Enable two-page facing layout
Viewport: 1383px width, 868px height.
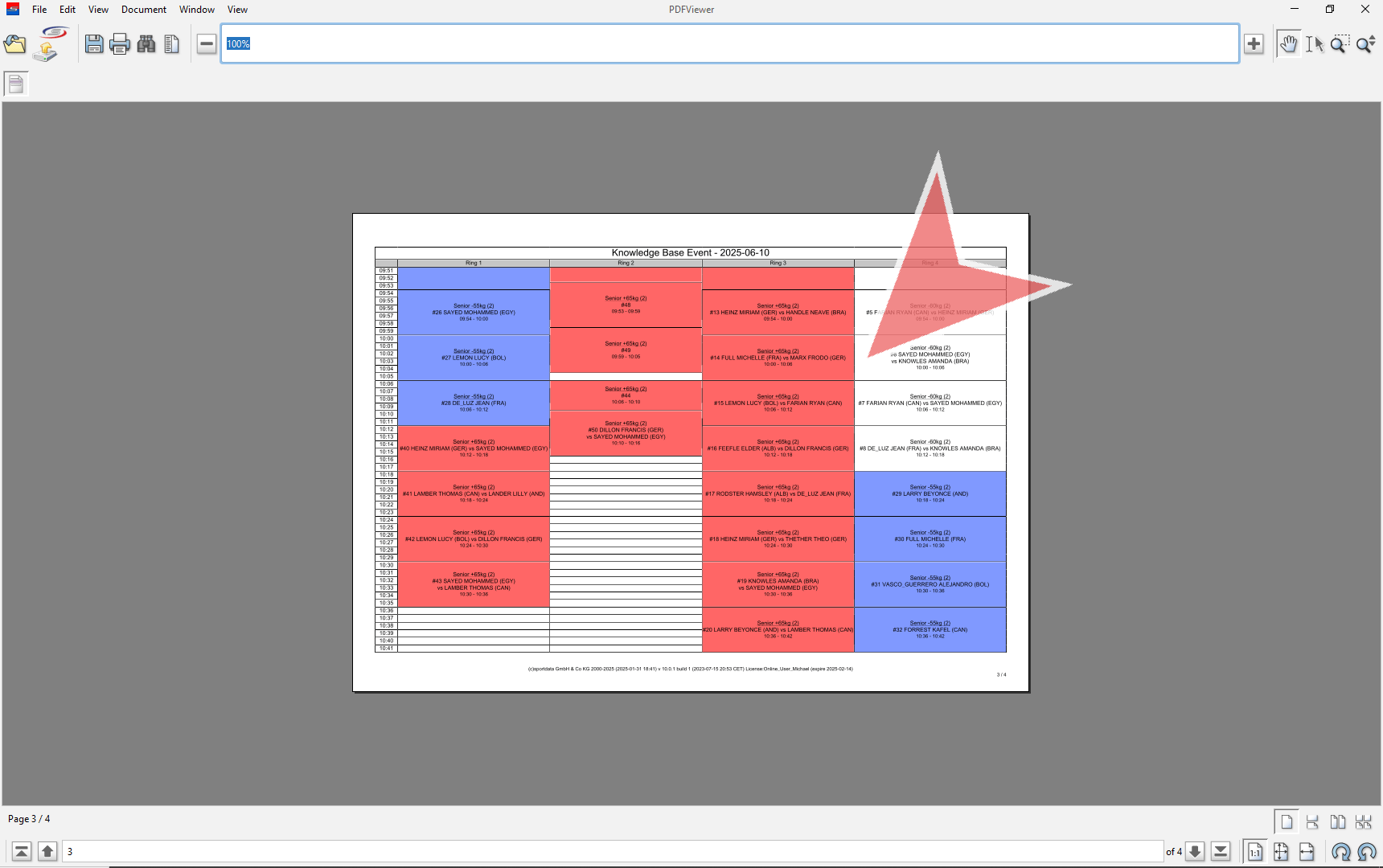pyautogui.click(x=1338, y=822)
